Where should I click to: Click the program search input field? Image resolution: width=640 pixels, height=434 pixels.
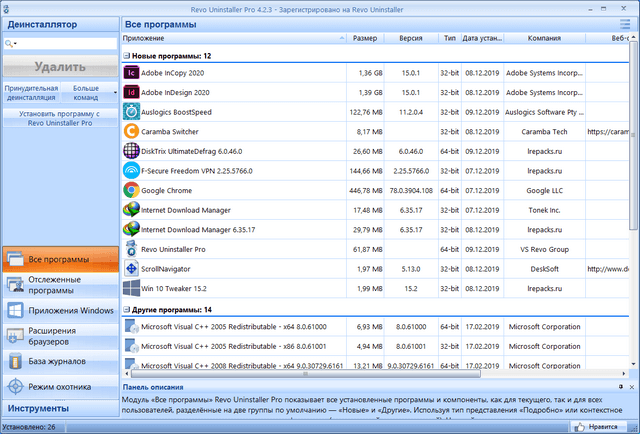point(65,44)
